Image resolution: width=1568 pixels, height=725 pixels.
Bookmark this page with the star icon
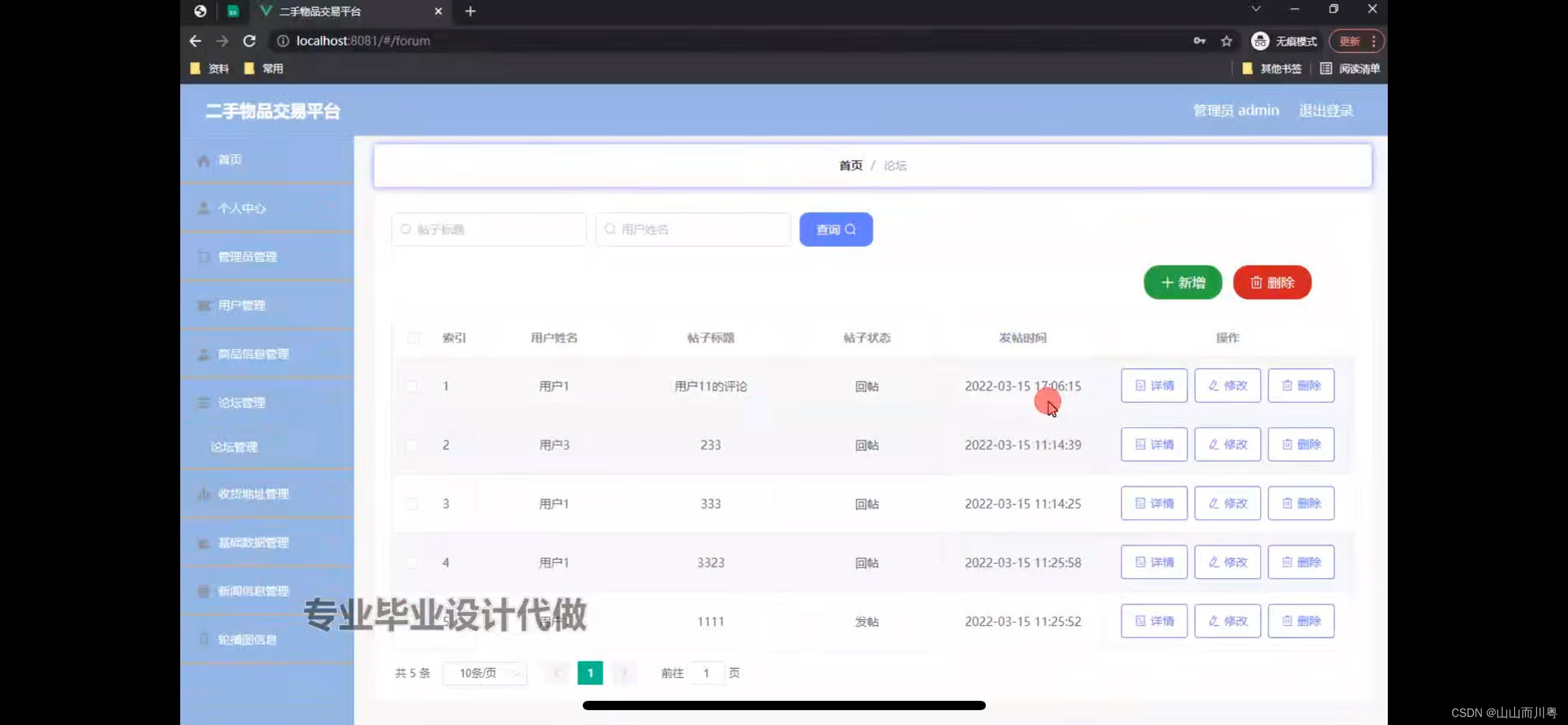coord(1226,41)
